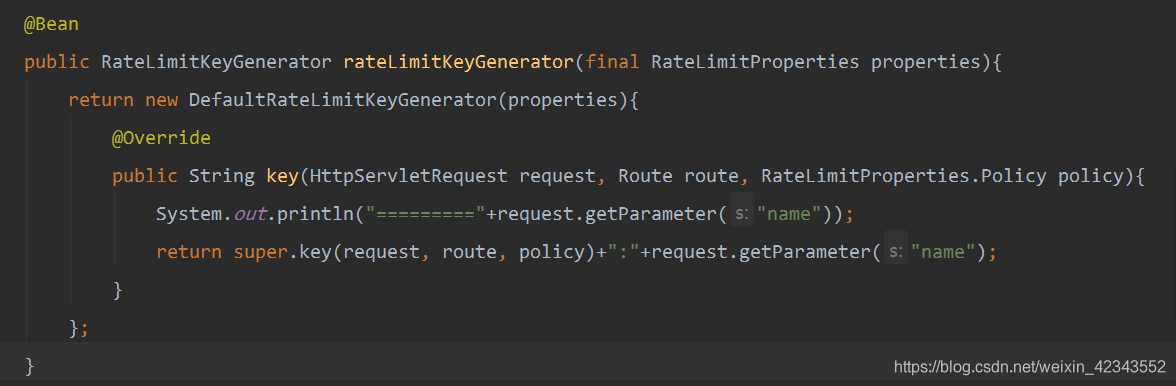The image size is (1176, 386).
Task: Click public keyword before RateLimitKeyGenerator
Action: 57,62
